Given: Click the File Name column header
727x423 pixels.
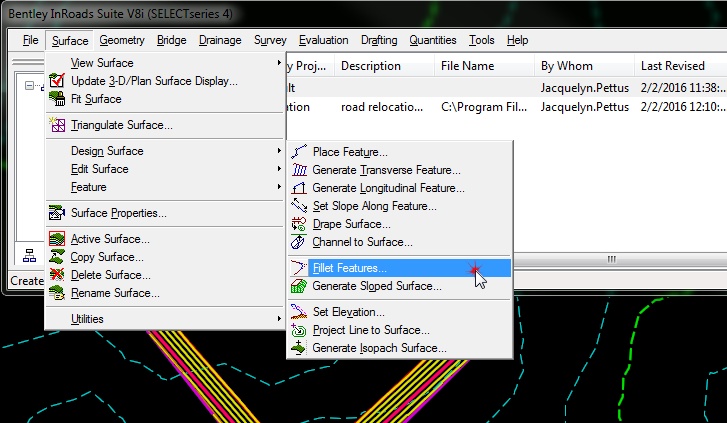Looking at the screenshot, I should (484, 66).
